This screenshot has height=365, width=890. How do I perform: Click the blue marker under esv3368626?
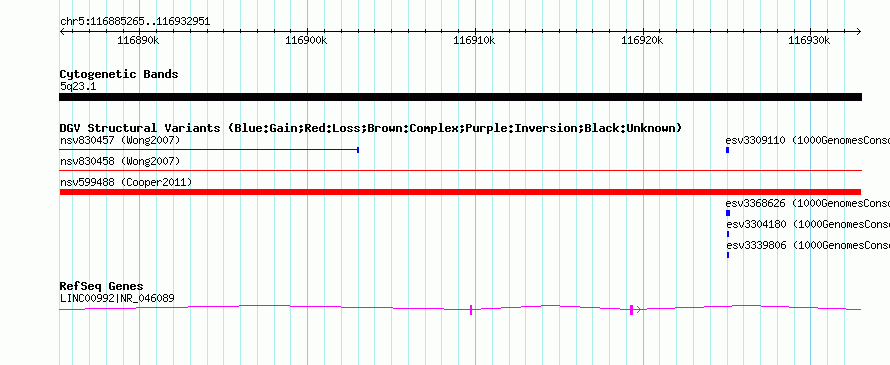click(728, 213)
